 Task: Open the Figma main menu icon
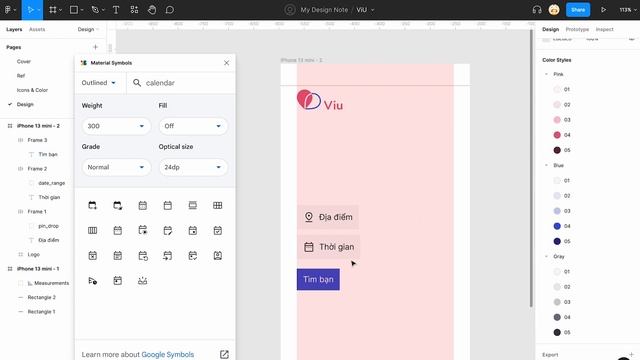click(8, 10)
